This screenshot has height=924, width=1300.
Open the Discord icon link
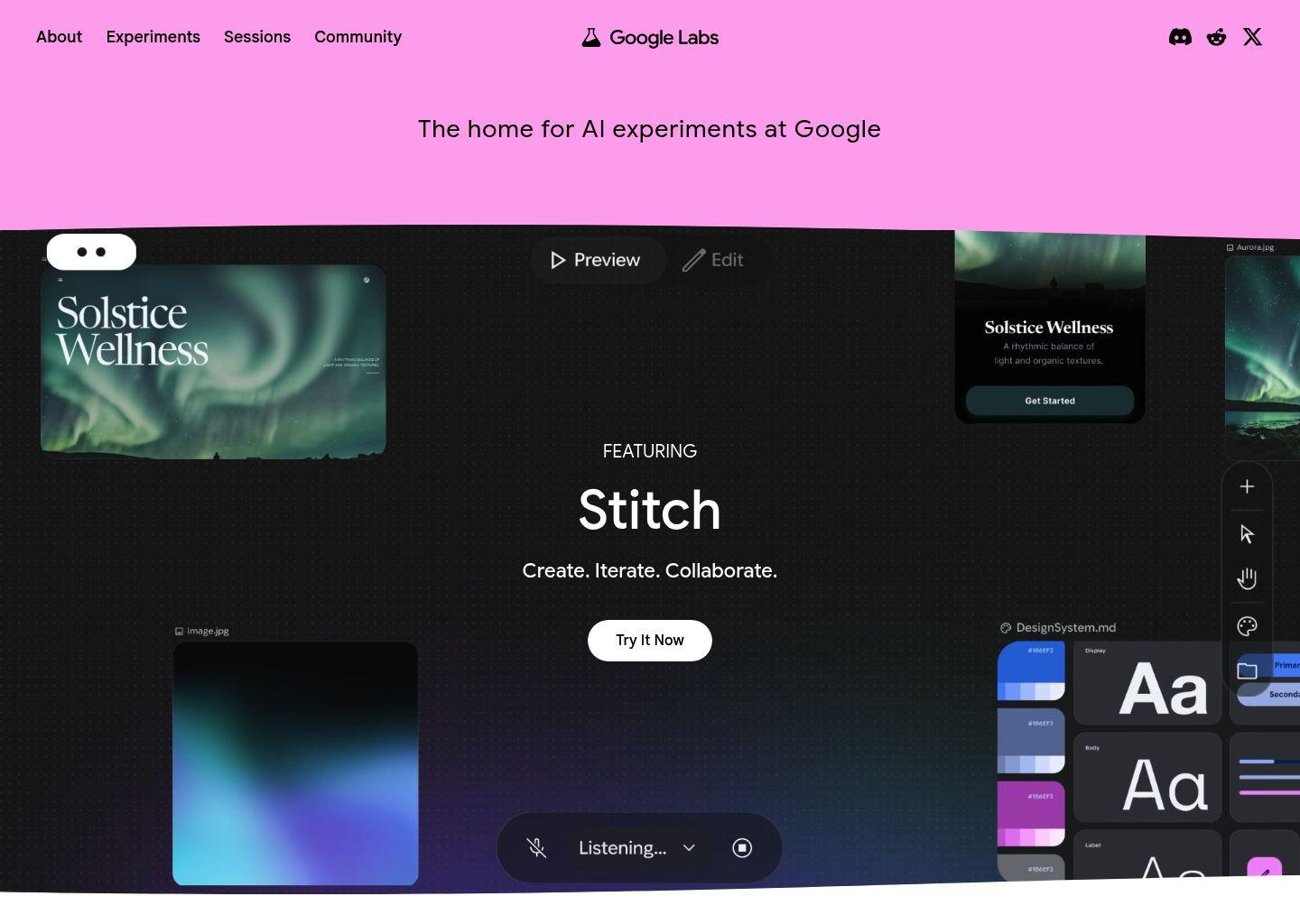point(1180,37)
